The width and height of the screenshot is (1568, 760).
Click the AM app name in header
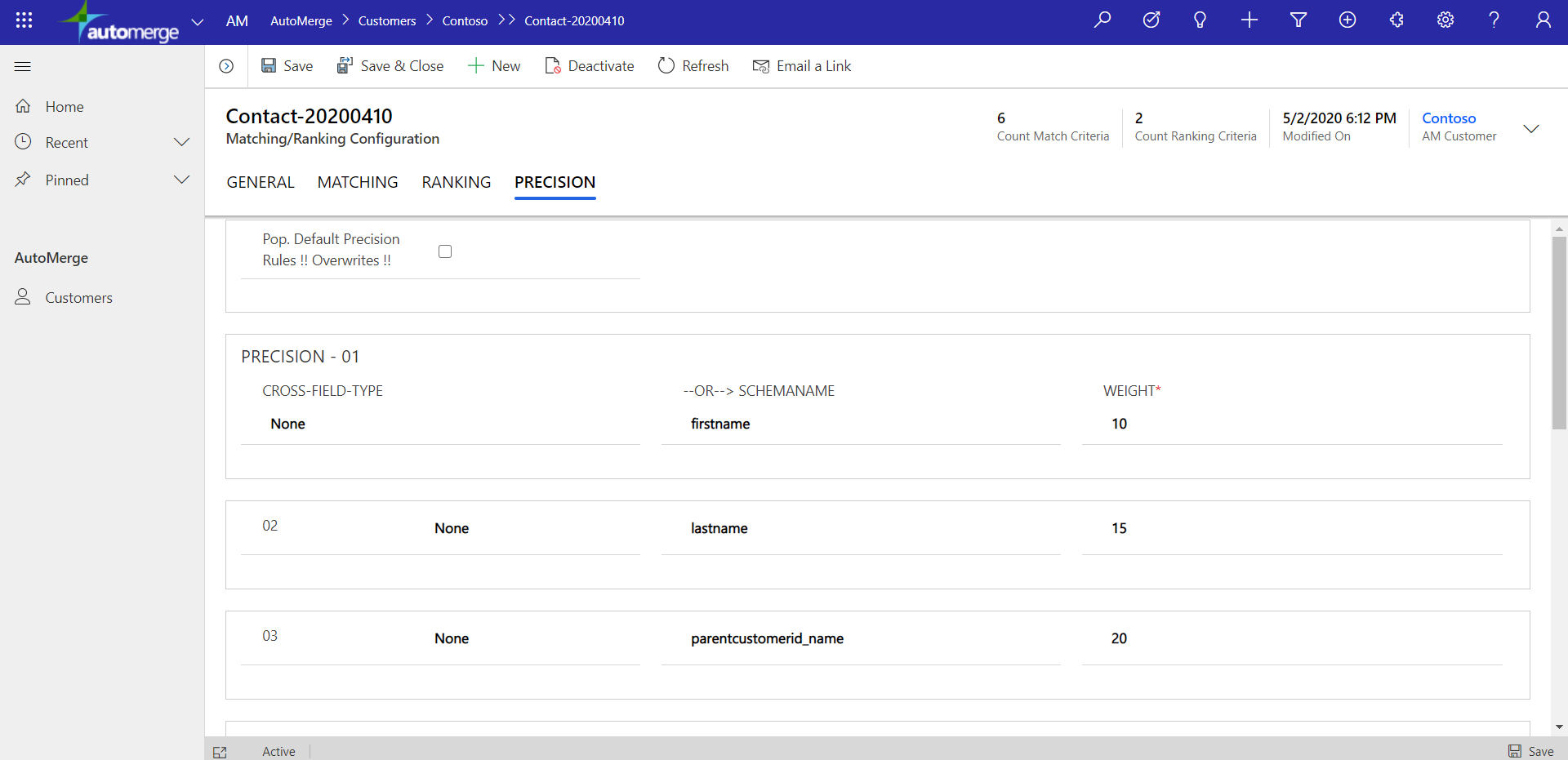coord(237,21)
